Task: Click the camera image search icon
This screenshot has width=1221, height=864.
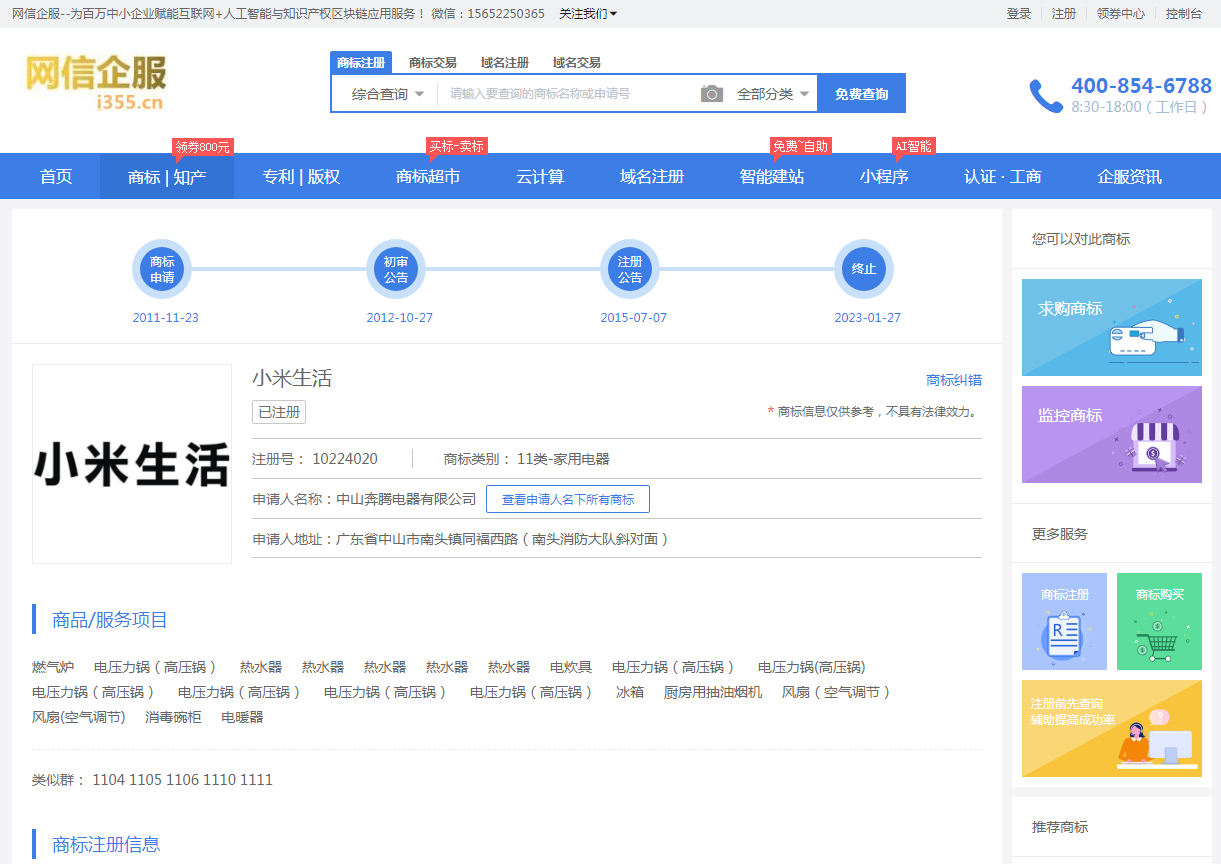Action: click(x=711, y=94)
